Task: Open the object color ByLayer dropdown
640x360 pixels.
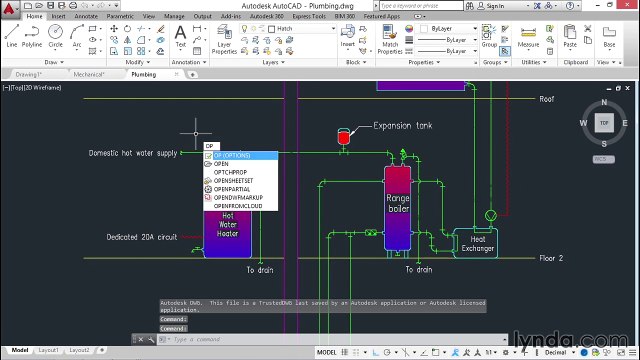Action: 475,29
